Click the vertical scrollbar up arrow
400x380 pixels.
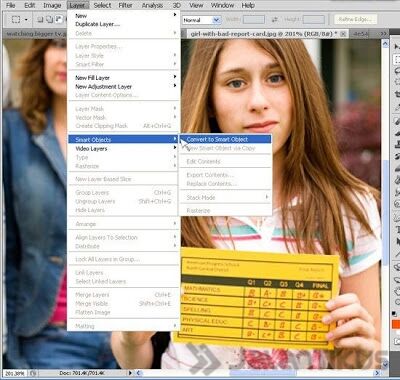(385, 43)
